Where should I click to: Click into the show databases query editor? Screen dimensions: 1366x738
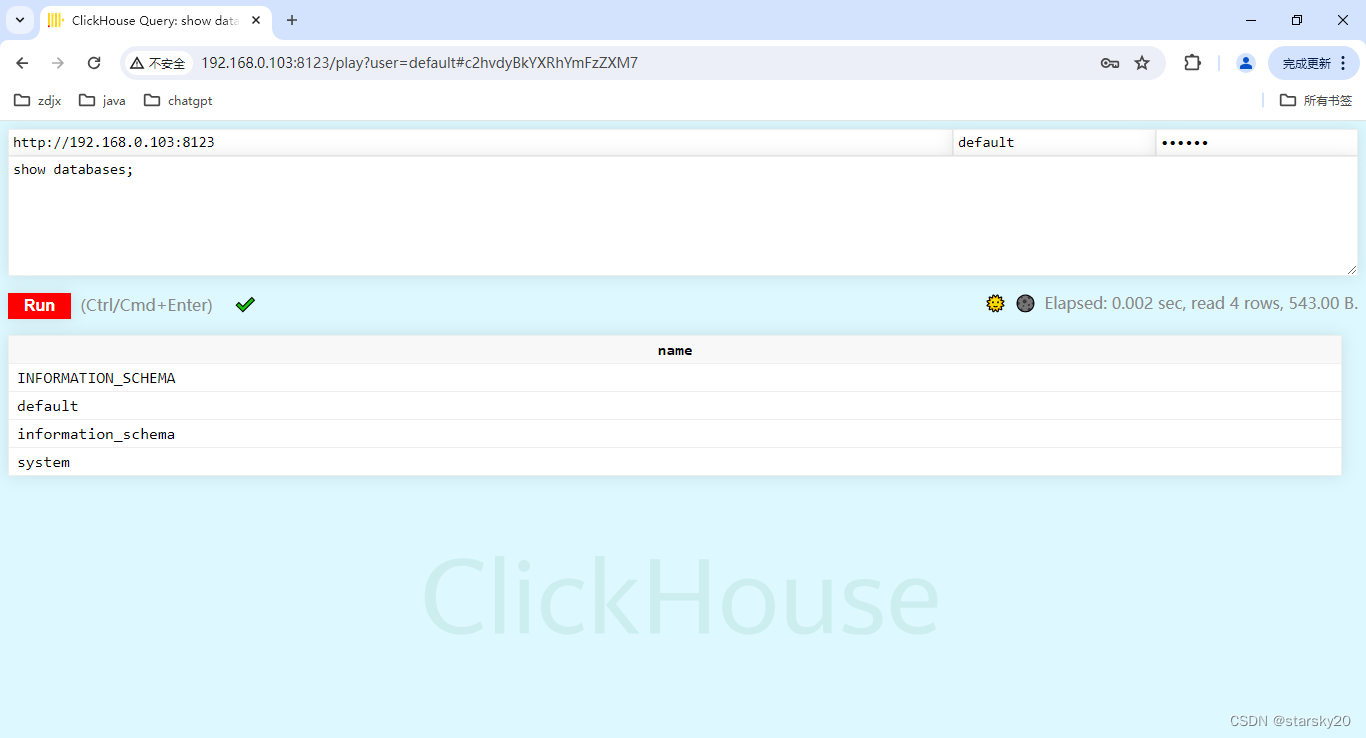click(x=683, y=215)
